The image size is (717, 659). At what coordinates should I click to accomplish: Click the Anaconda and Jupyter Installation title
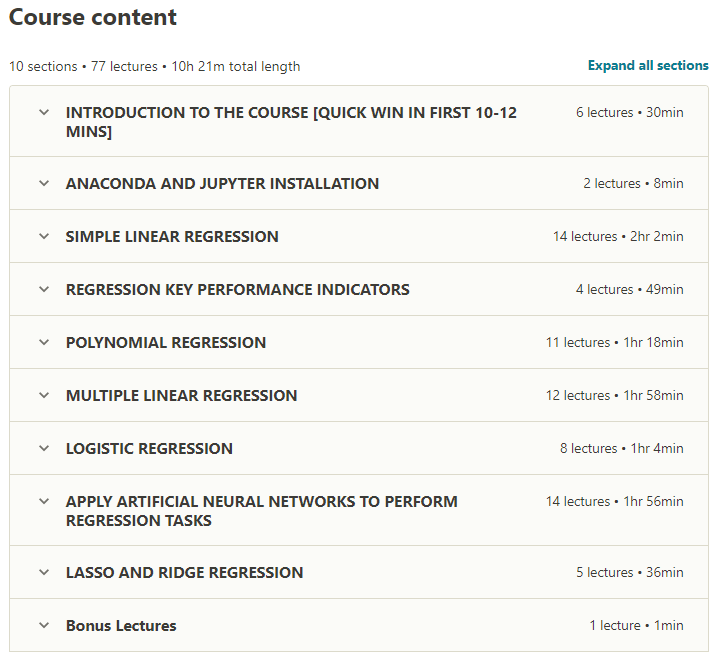pos(222,184)
